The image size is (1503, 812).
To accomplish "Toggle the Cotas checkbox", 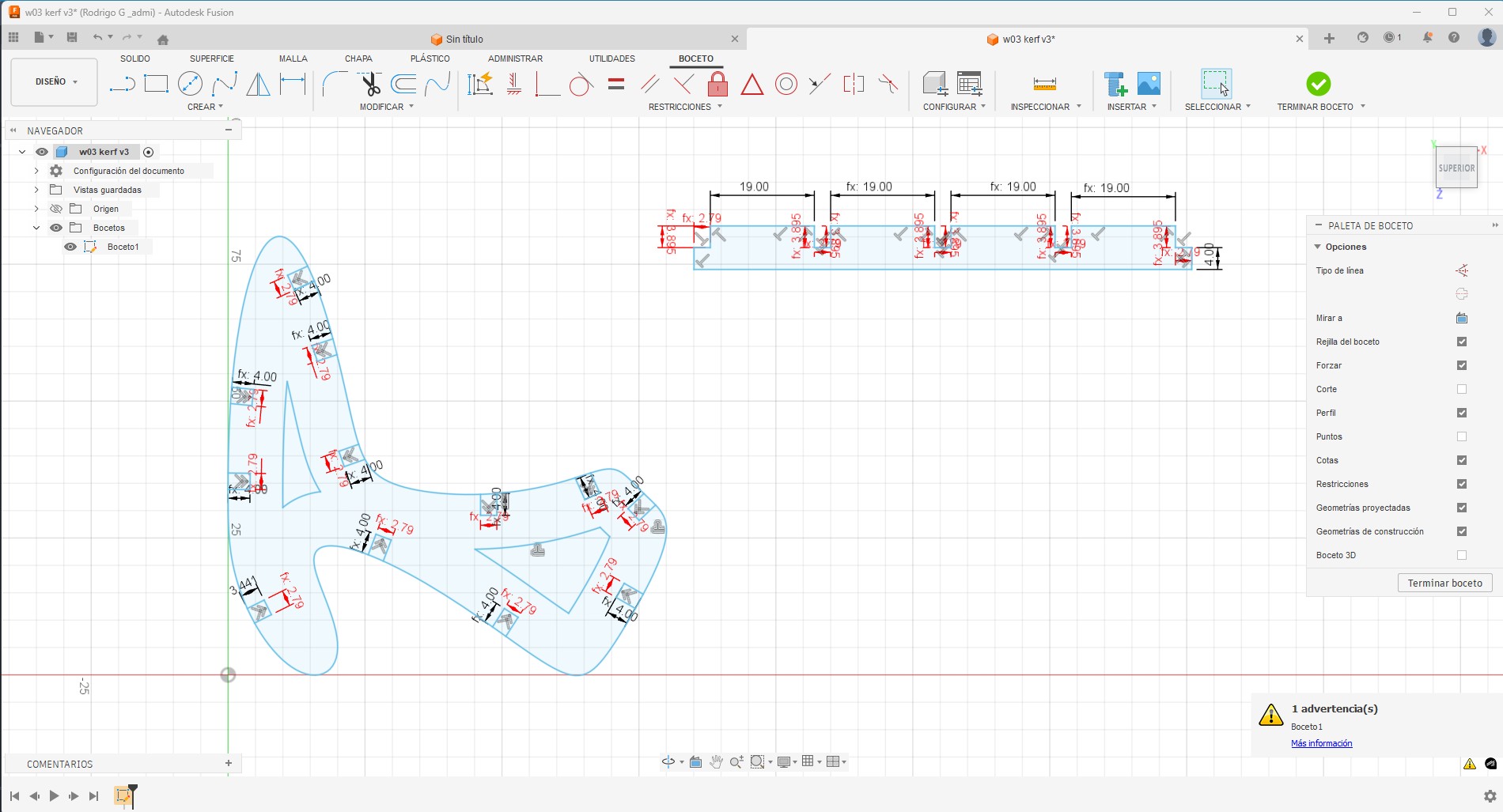I will 1462,460.
